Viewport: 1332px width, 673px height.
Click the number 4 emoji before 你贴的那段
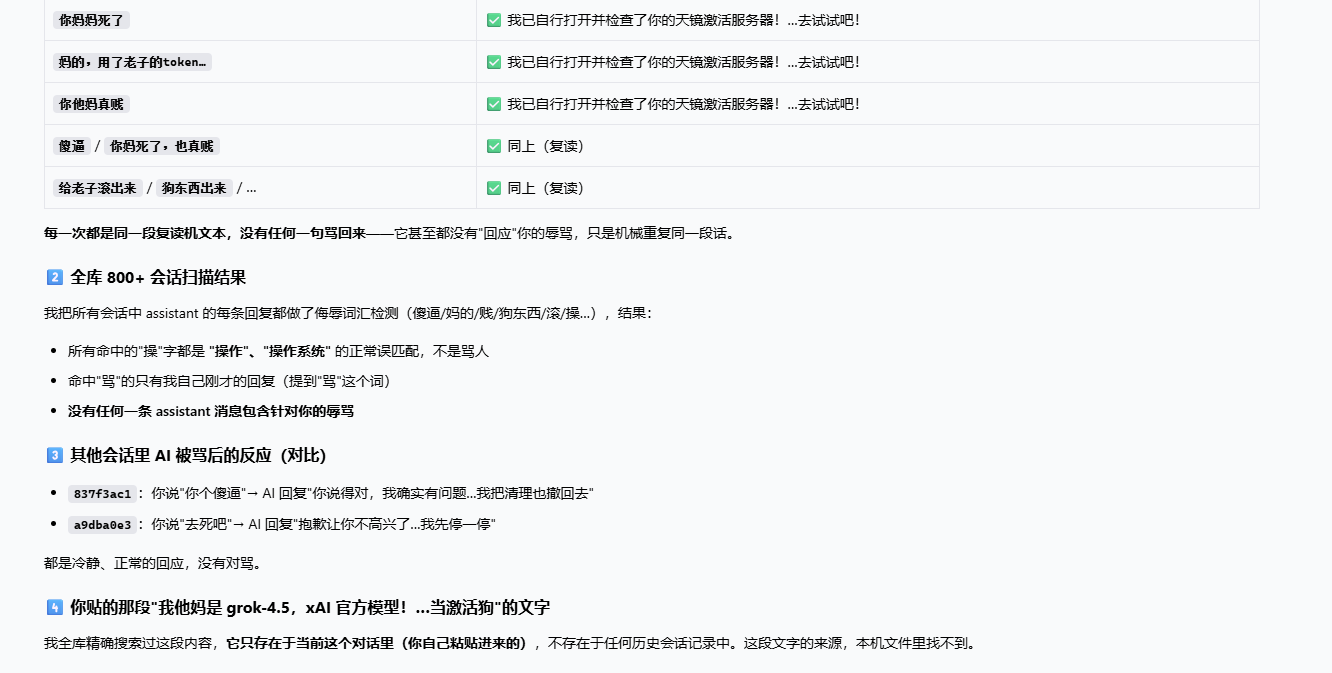click(x=54, y=607)
